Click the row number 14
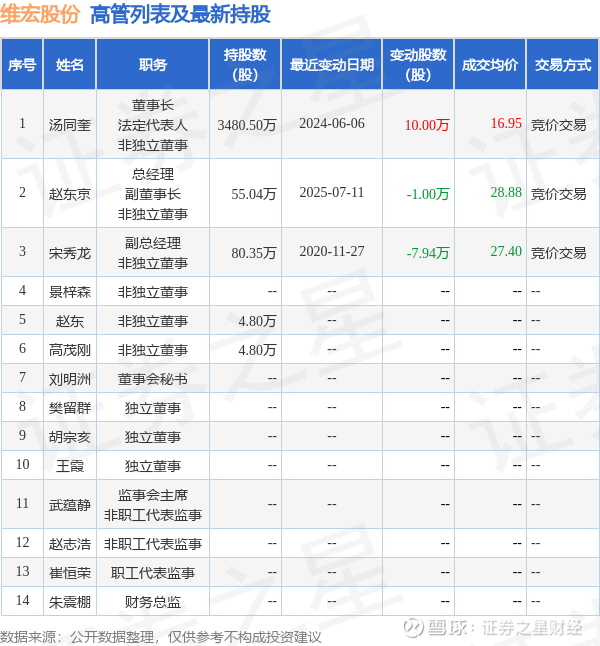This screenshot has height=646, width=600. (22, 600)
